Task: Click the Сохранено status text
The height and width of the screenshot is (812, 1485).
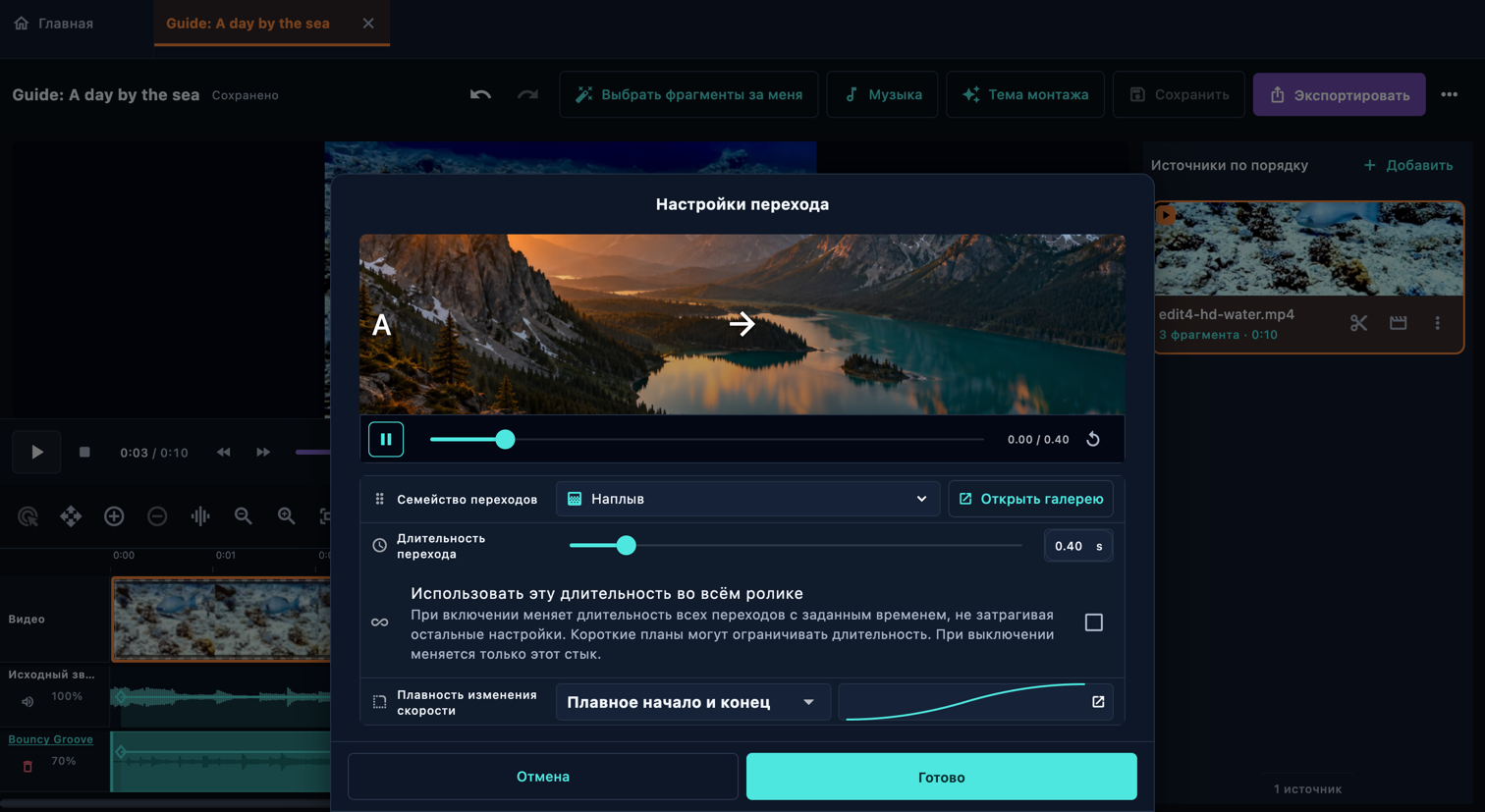Action: (x=246, y=95)
